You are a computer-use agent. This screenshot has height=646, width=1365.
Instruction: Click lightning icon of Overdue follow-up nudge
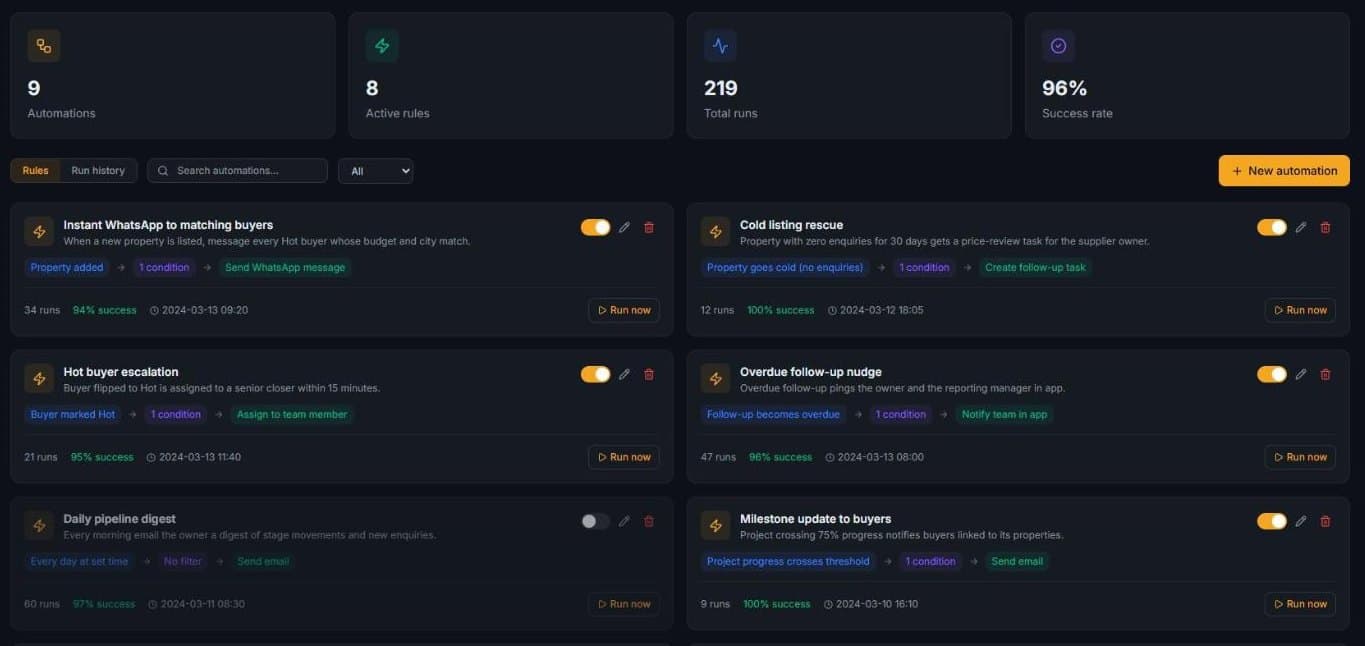(x=715, y=379)
